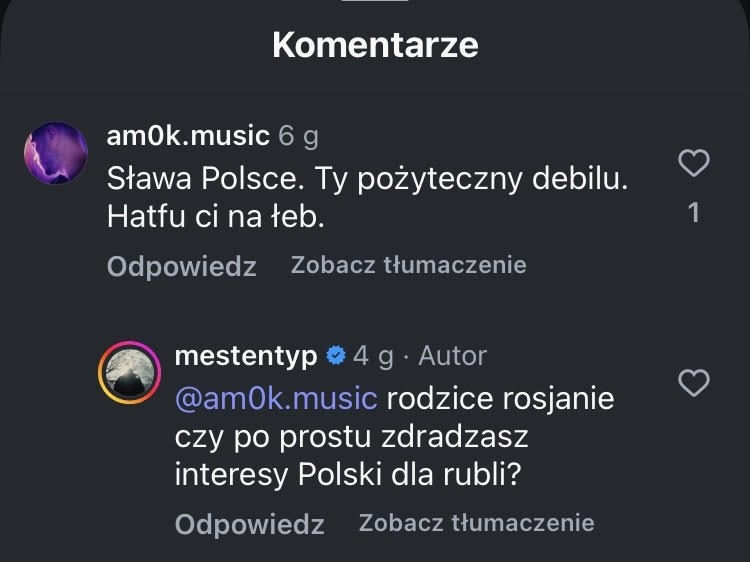The height and width of the screenshot is (562, 750).
Task: Click the 4 g timestamp on the reply
Action: click(372, 355)
